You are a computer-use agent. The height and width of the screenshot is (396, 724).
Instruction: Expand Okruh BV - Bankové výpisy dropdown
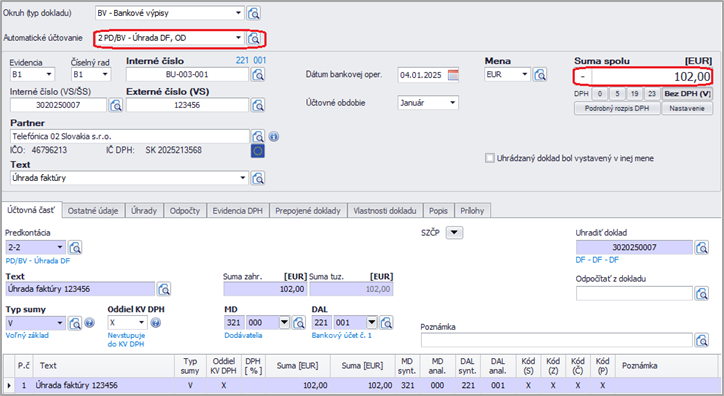point(238,13)
